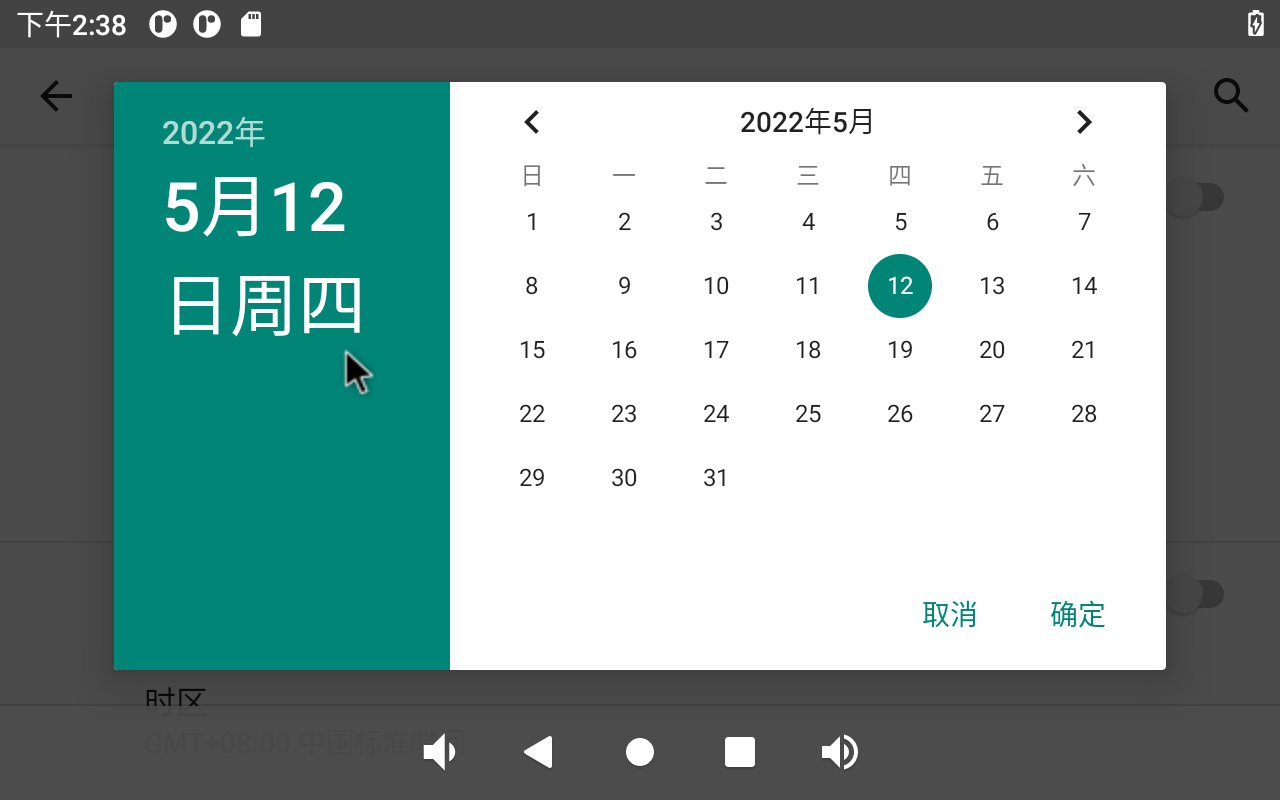Go to the previous month
The image size is (1280, 800).
point(532,122)
